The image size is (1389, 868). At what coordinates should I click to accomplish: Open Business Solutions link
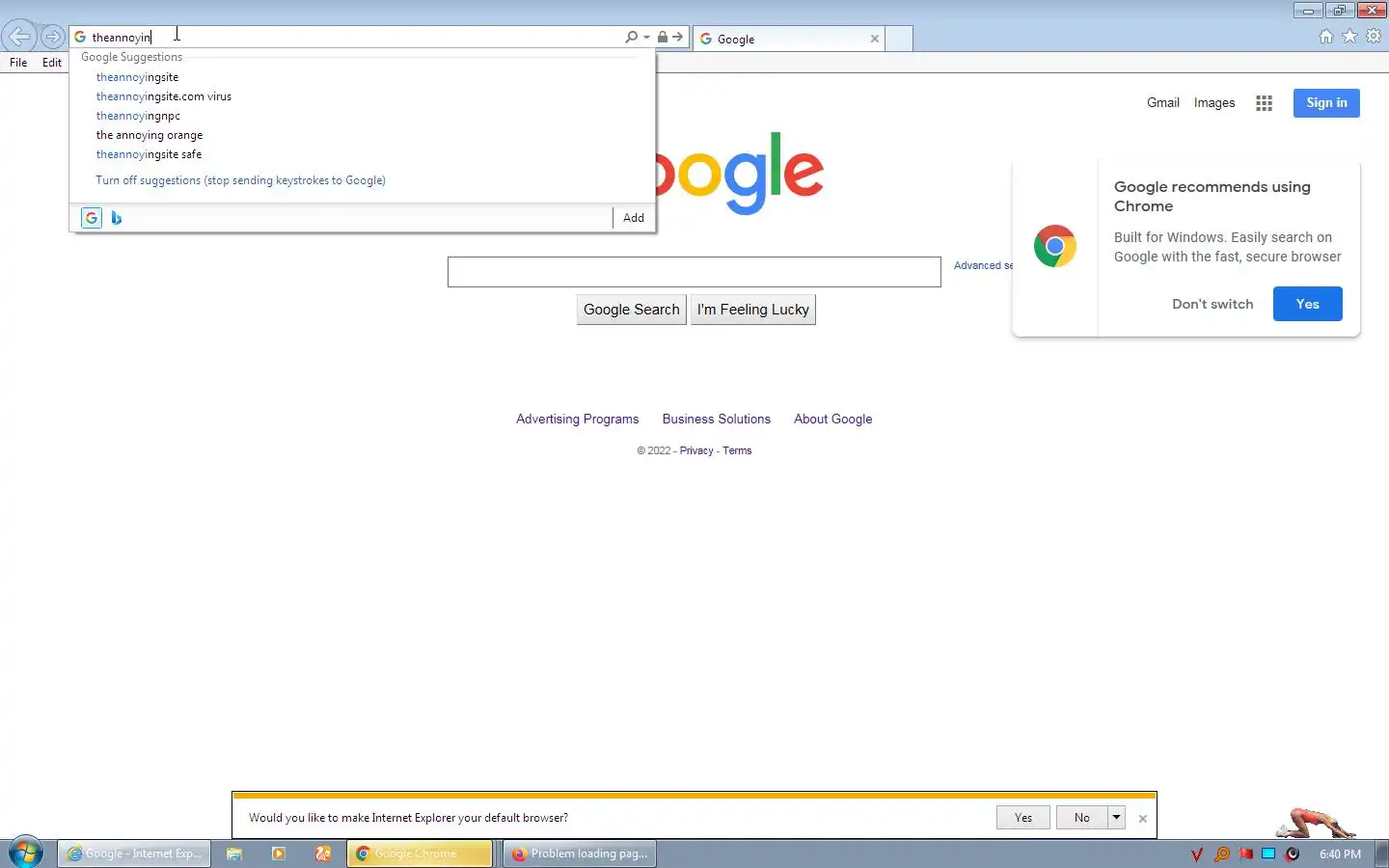tap(716, 419)
